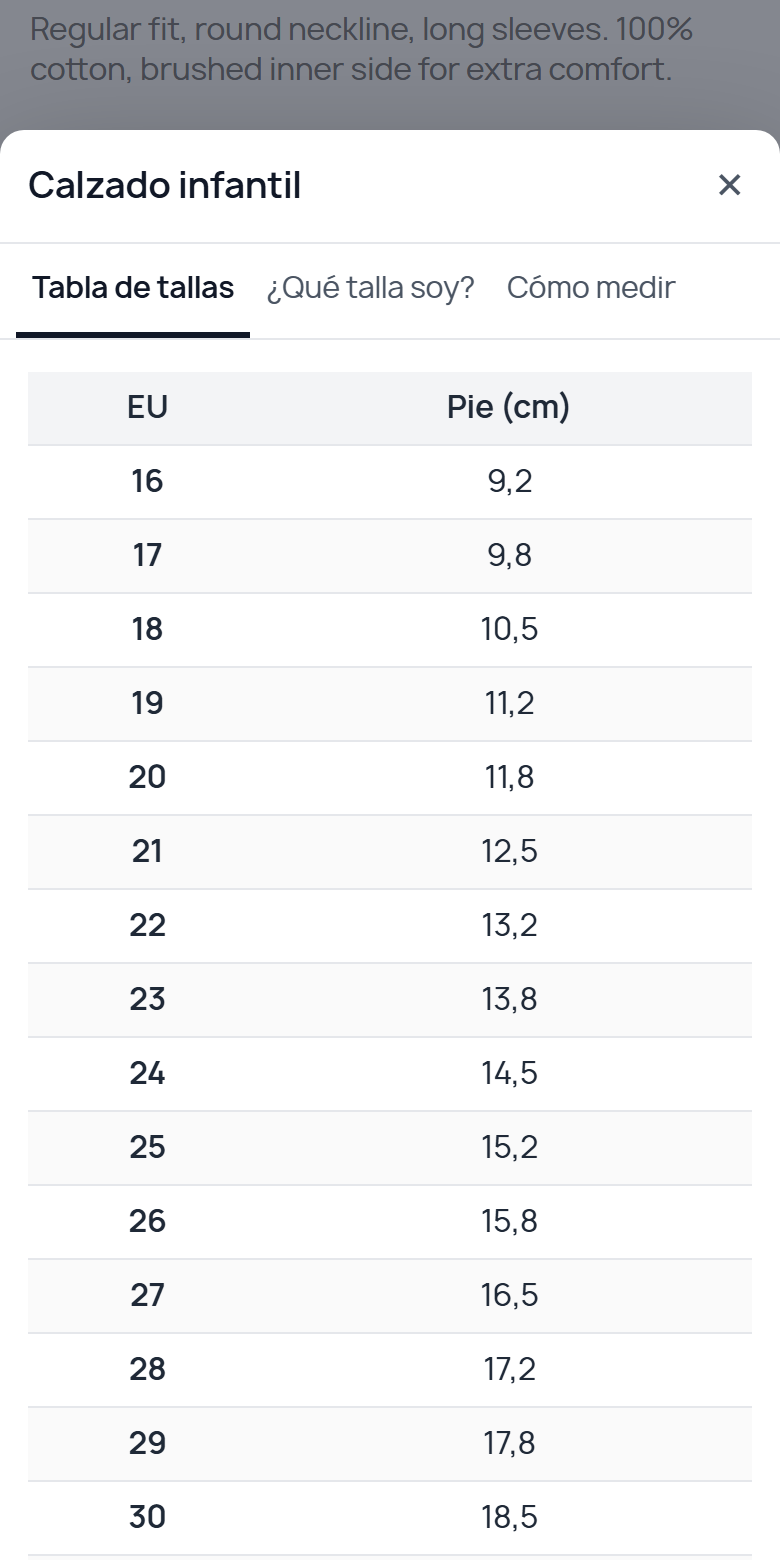Screen dimensions: 780x1560
Task: Click the 15,2 foot length cell
Action: click(x=509, y=1148)
